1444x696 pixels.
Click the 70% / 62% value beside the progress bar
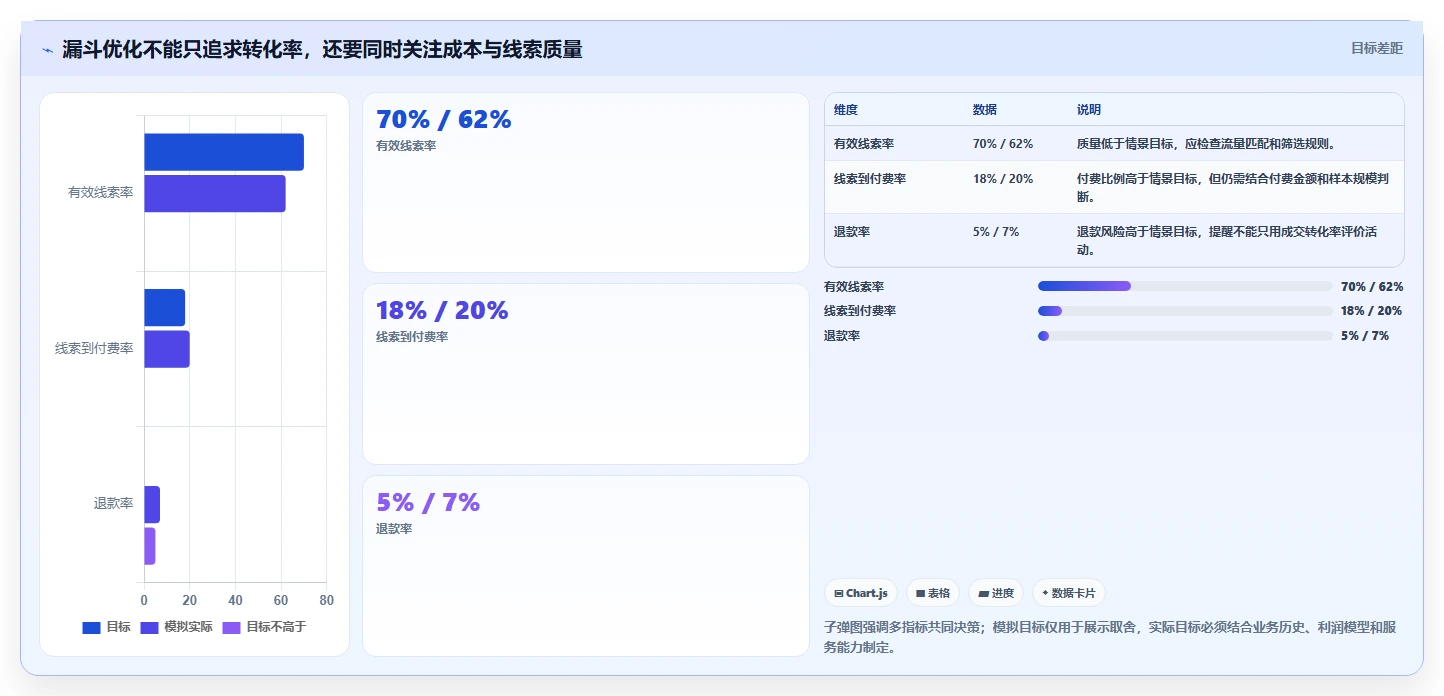[1372, 287]
